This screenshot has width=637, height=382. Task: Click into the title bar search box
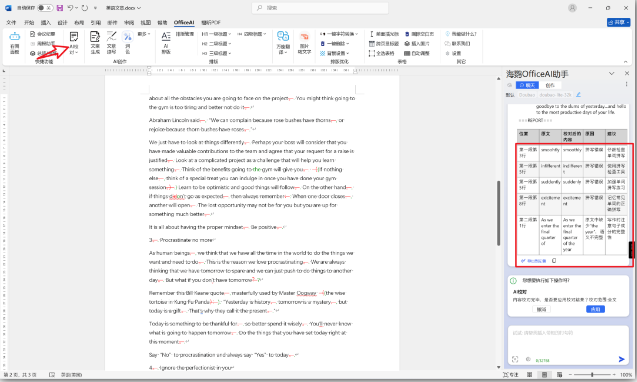pyautogui.click(x=320, y=8)
